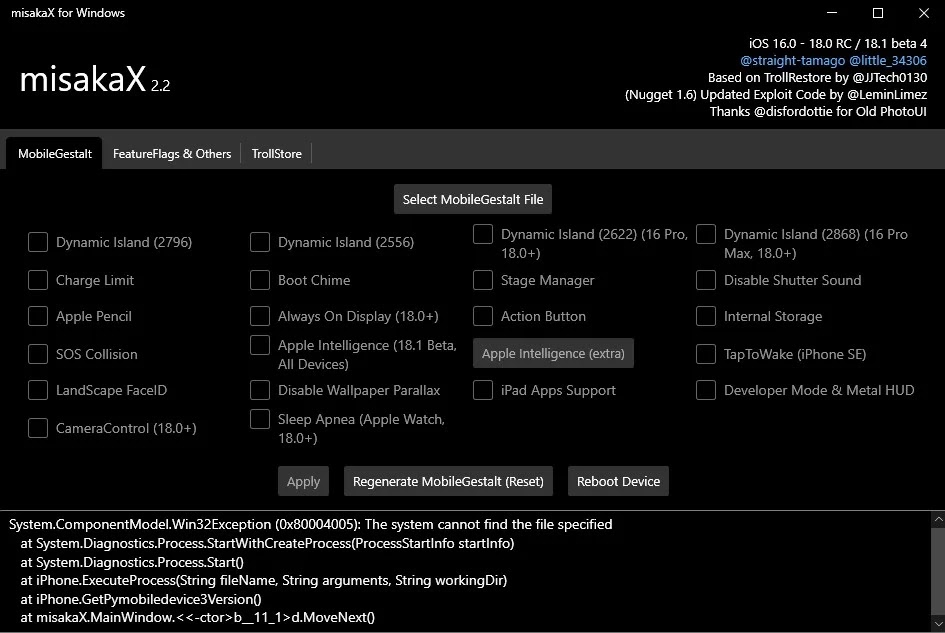
Task: Enable Apple Intelligence (18.1 Beta) checkbox
Action: click(260, 345)
